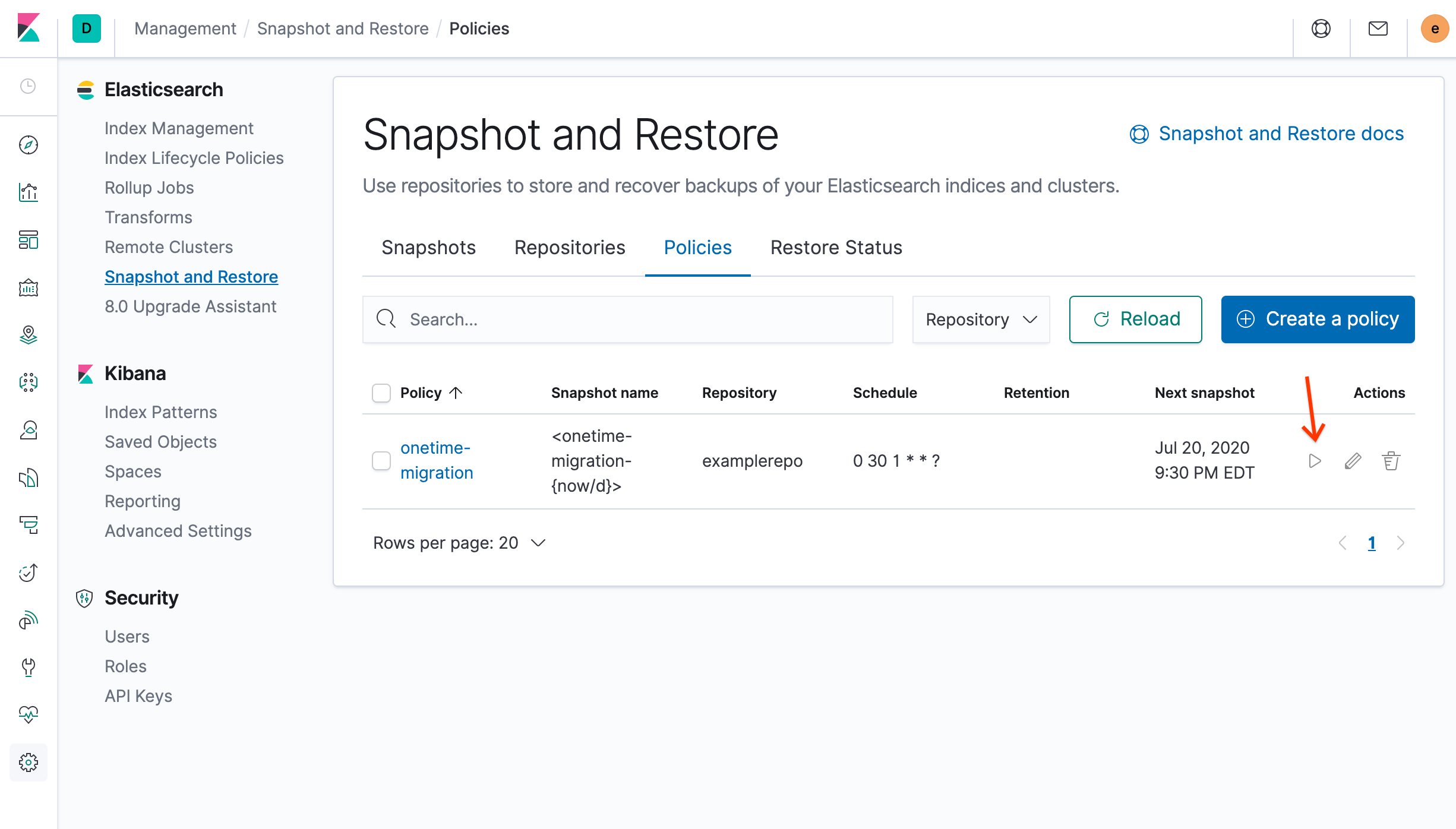
Task: Click the search input field
Action: coord(628,319)
